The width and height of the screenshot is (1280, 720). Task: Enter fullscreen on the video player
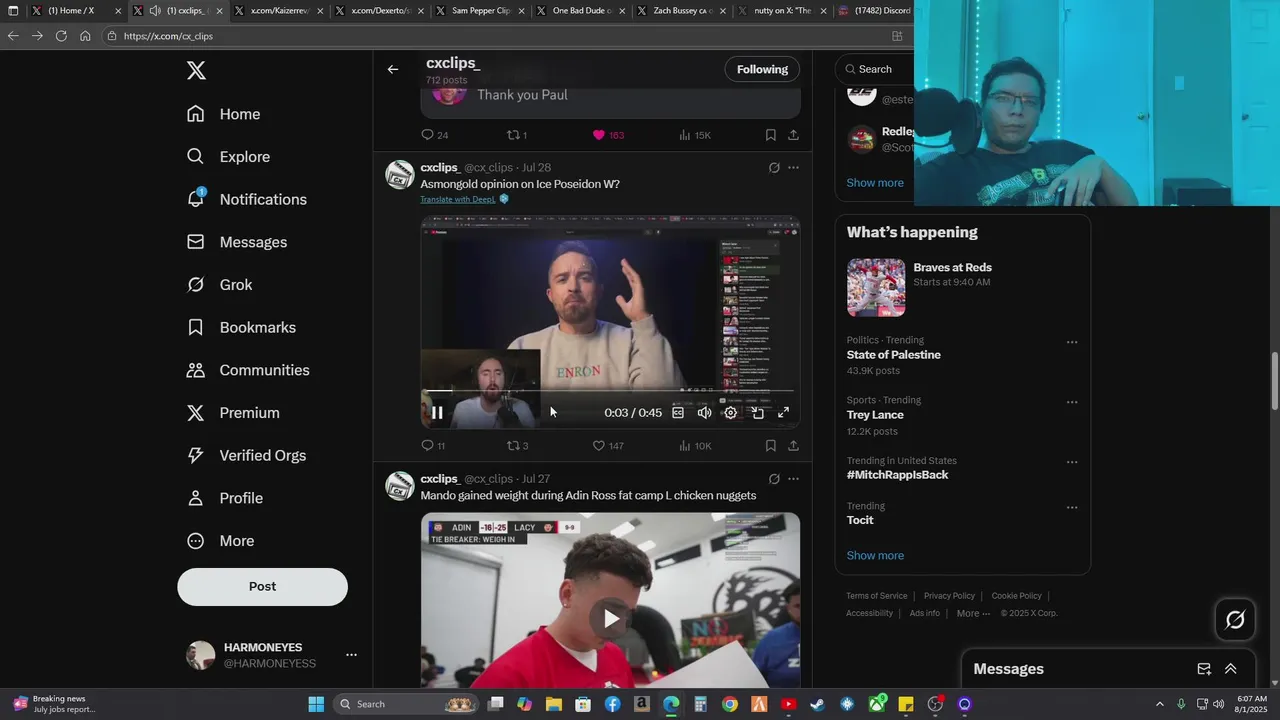point(784,413)
